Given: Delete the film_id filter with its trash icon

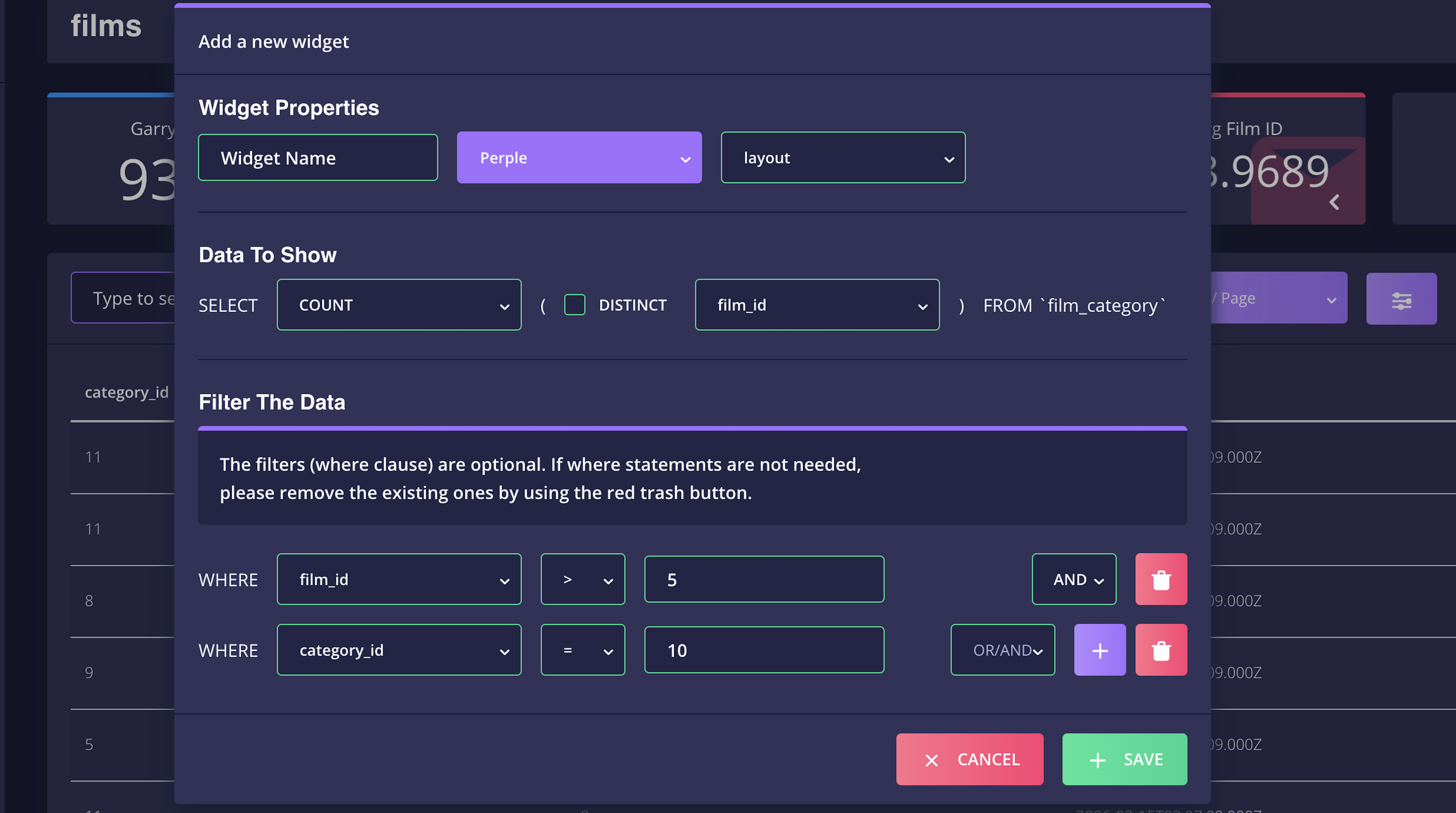Looking at the screenshot, I should click(x=1161, y=580).
